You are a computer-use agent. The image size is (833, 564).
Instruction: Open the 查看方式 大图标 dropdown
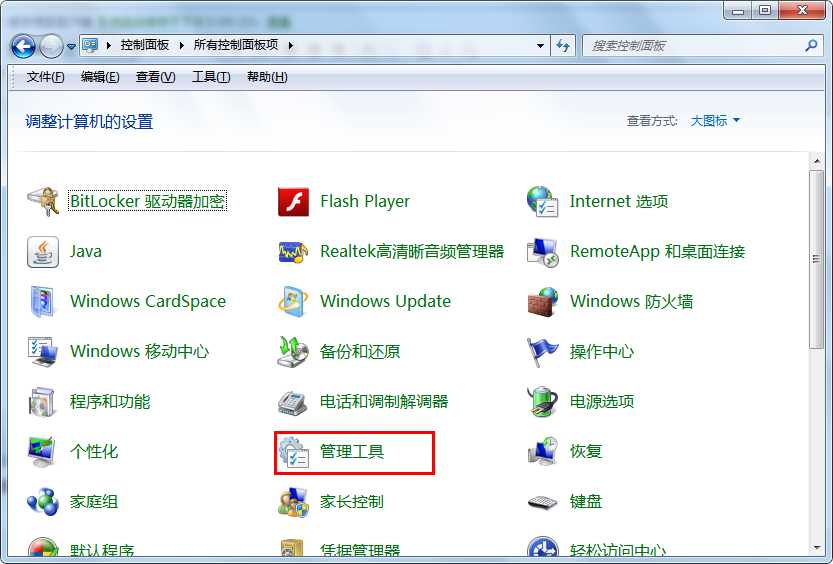[x=715, y=121]
